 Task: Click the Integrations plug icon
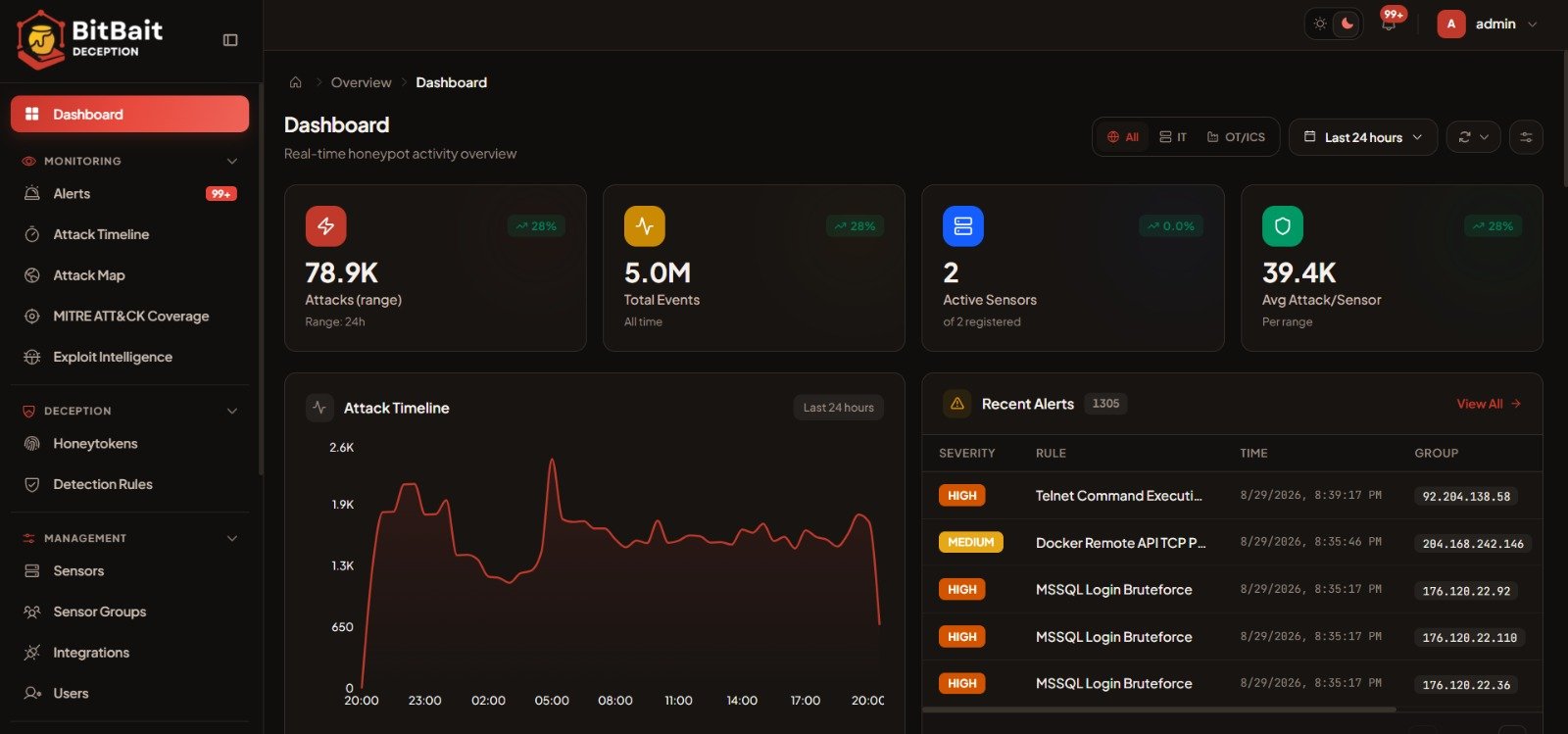pyautogui.click(x=32, y=653)
